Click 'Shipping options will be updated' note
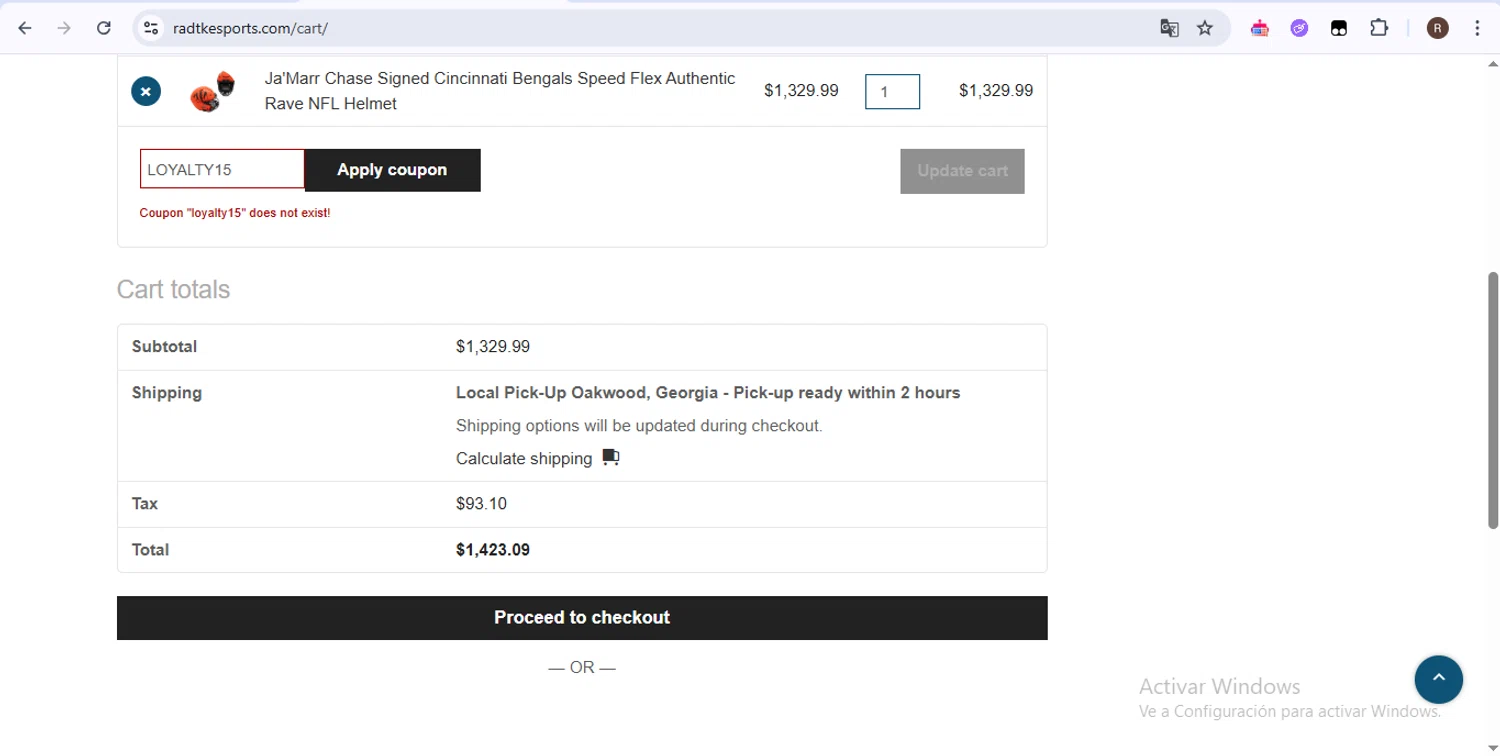This screenshot has width=1500, height=756. [x=639, y=426]
